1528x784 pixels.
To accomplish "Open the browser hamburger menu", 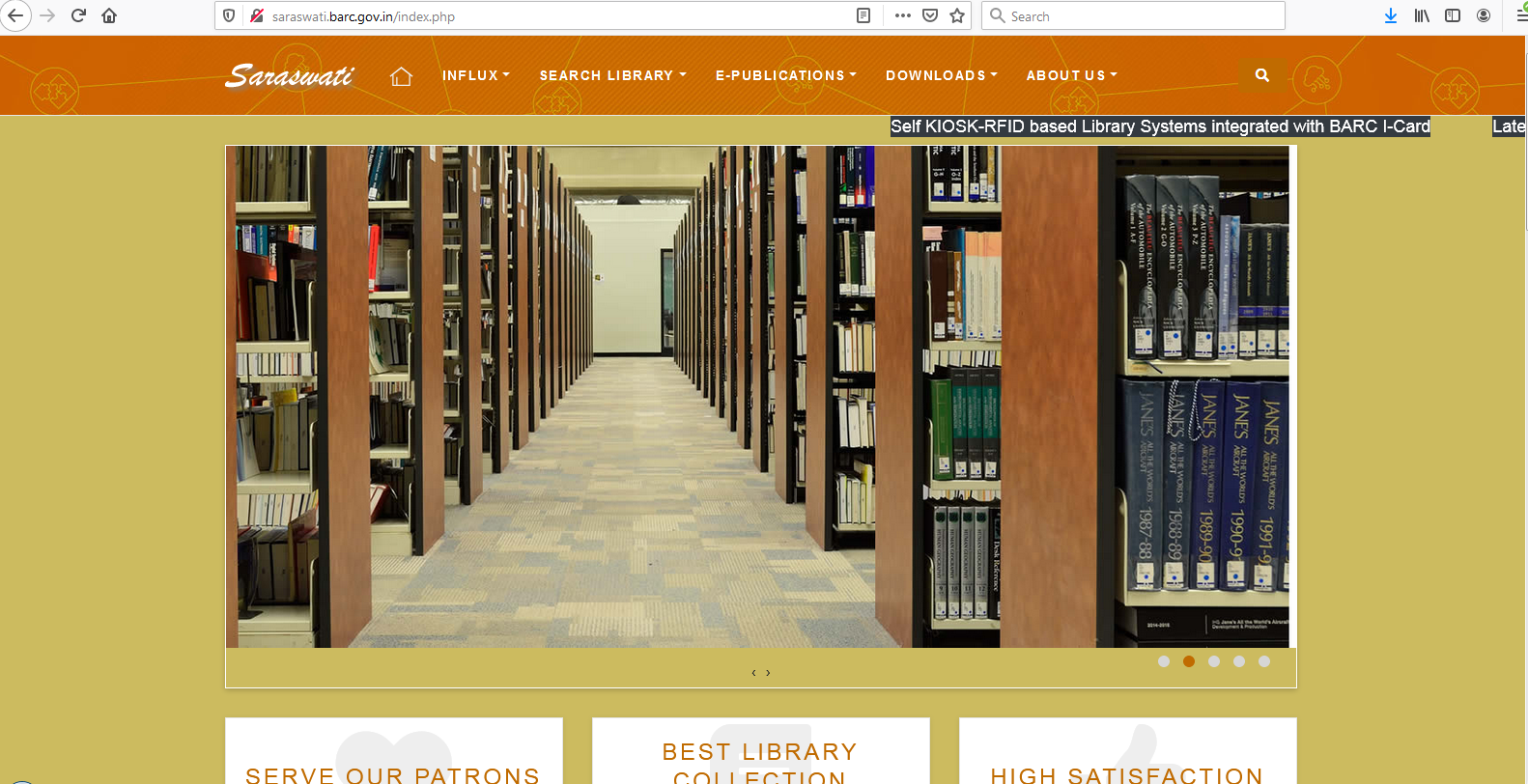I will tap(1520, 15).
